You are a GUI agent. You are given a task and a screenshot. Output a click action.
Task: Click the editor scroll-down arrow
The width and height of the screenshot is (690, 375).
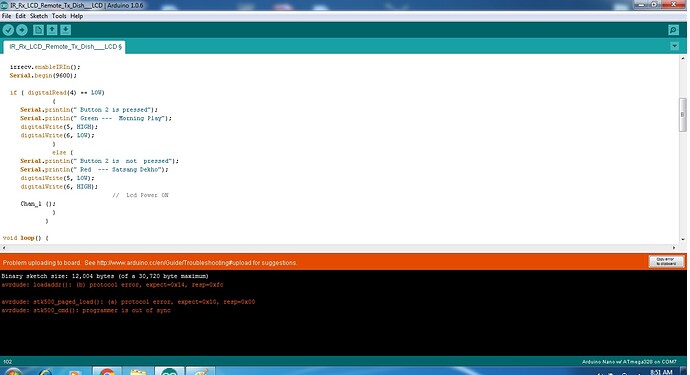(x=683, y=239)
